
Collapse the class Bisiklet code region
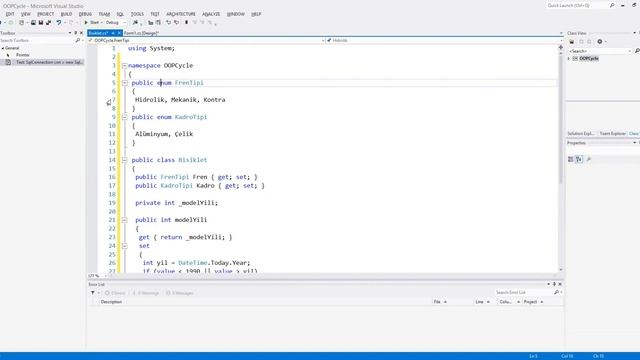point(124,160)
